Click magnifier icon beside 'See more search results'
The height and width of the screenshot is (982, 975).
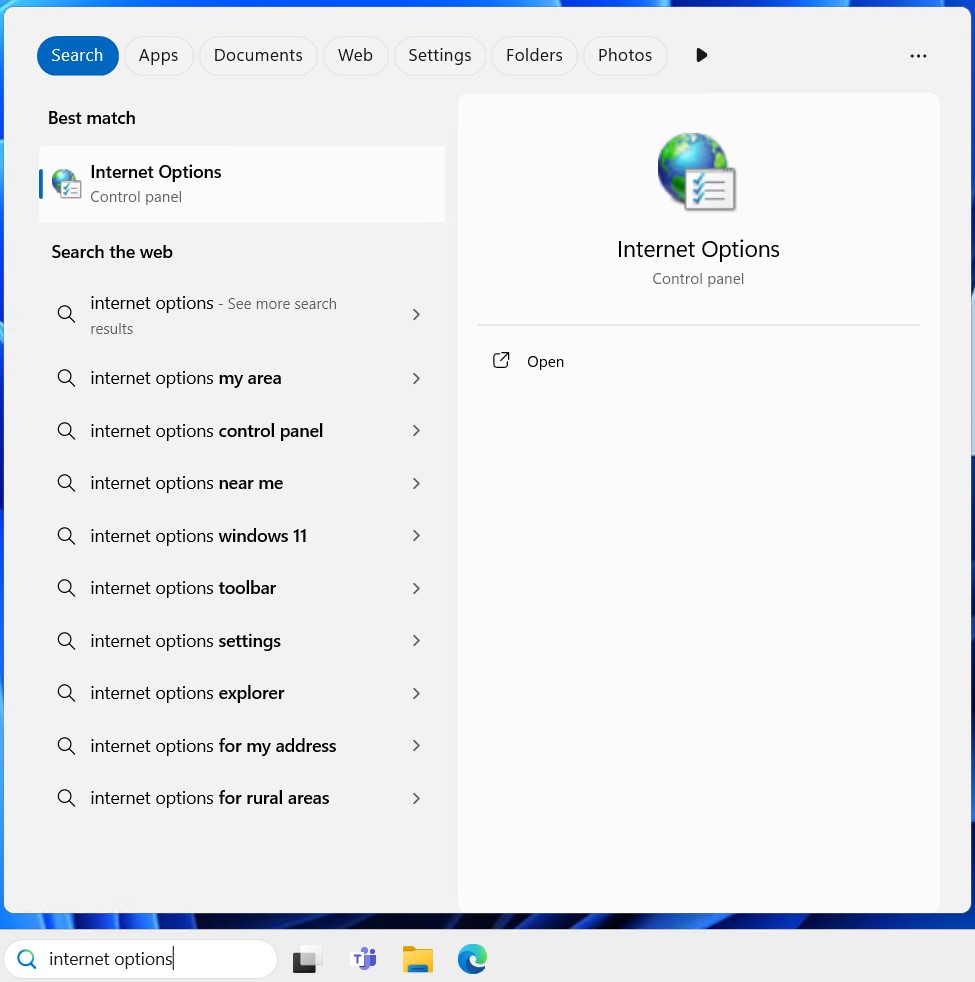[66, 314]
